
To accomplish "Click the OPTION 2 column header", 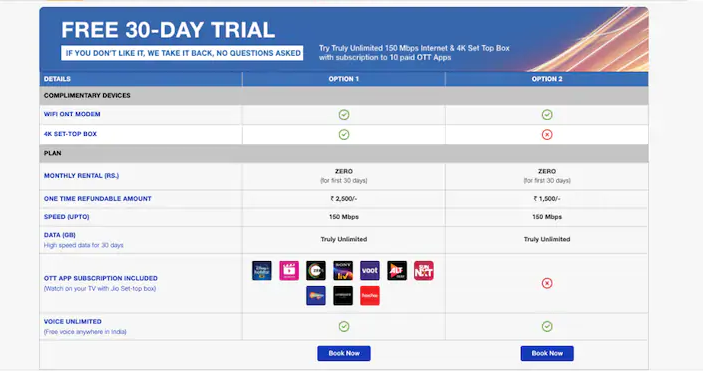I will [547, 79].
